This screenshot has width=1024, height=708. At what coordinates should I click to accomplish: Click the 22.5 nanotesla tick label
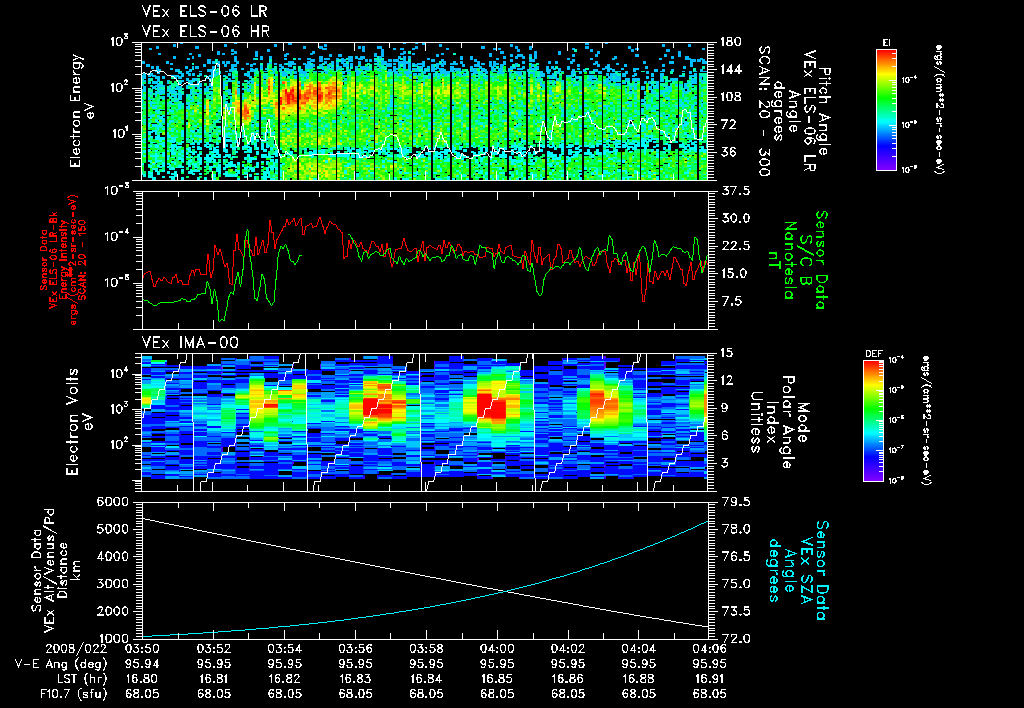735,246
